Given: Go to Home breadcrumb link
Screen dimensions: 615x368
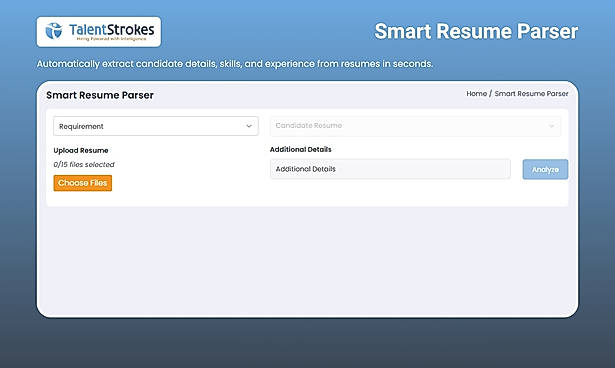Looking at the screenshot, I should pyautogui.click(x=477, y=94).
